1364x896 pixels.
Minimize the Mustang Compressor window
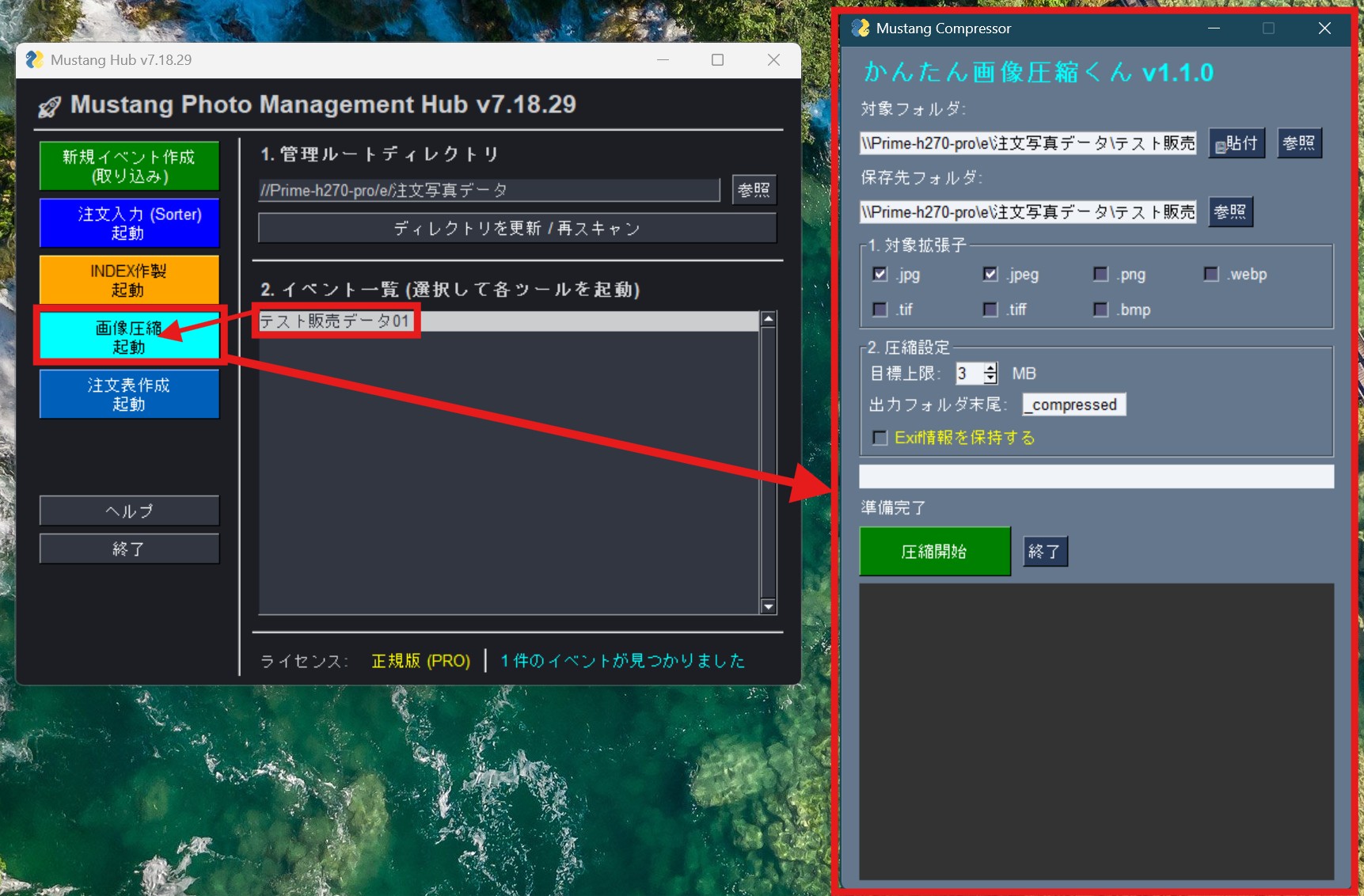click(x=1214, y=28)
